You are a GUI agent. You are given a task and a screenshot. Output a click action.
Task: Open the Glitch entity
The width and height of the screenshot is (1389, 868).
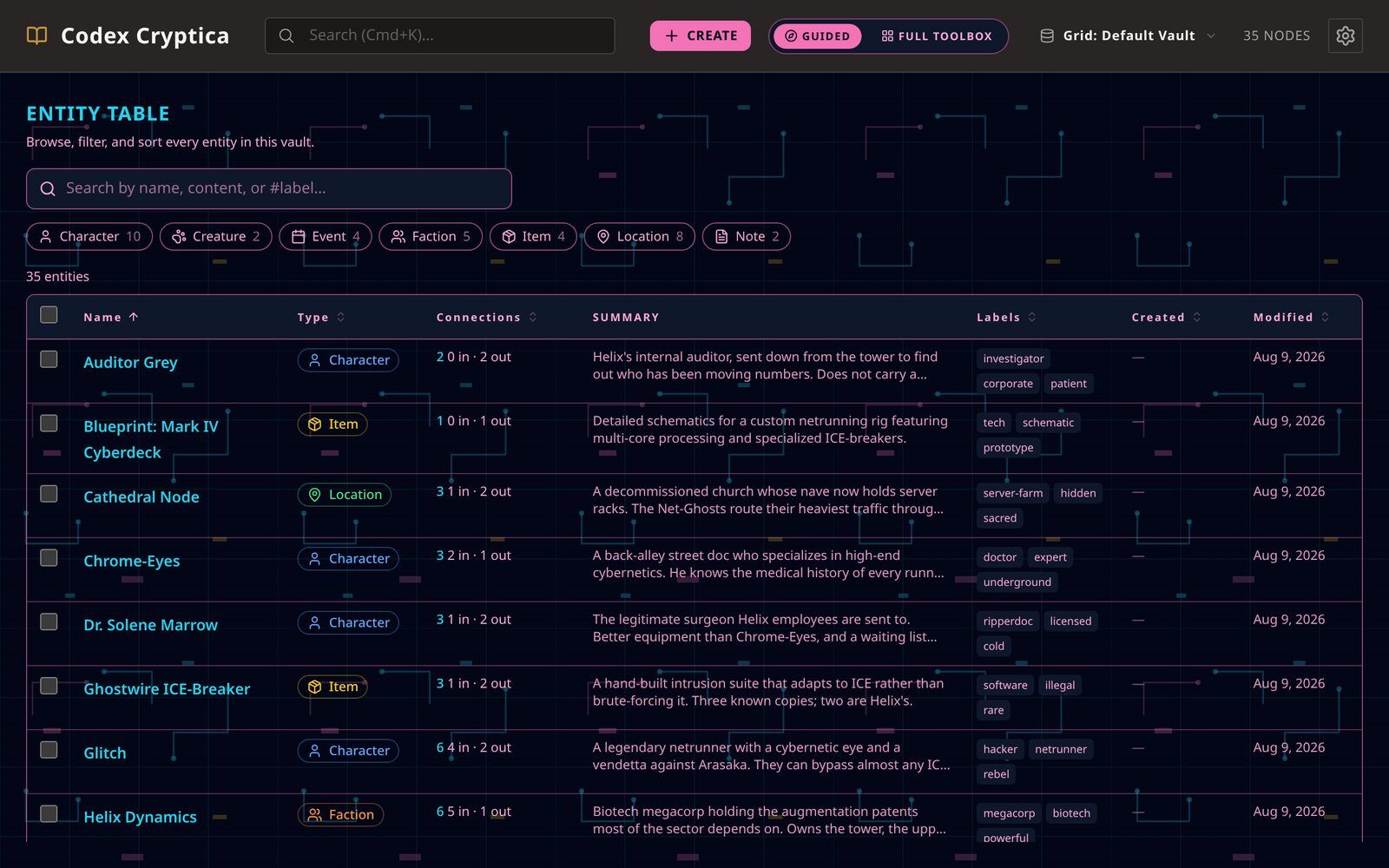click(105, 753)
